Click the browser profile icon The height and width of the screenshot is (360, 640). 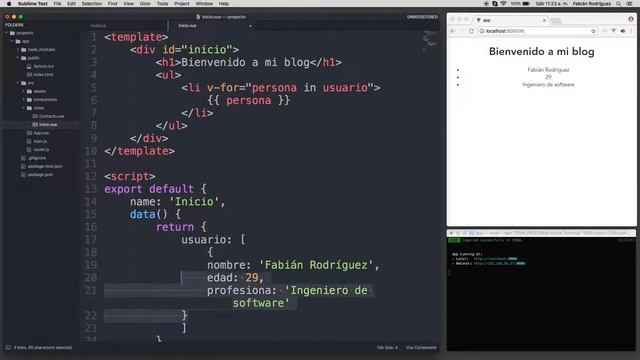[631, 19]
